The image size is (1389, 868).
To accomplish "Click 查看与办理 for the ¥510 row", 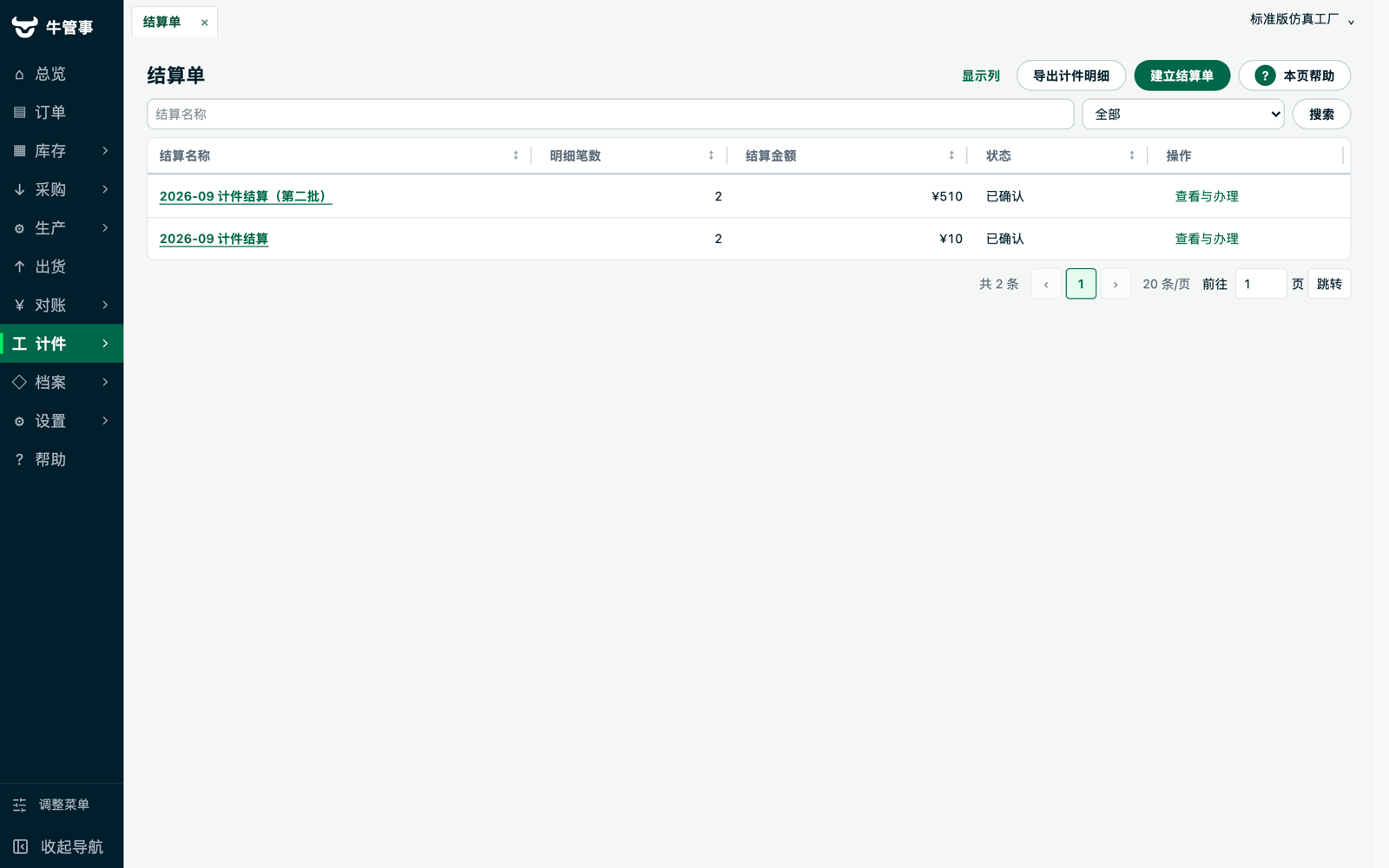I will click(x=1207, y=196).
